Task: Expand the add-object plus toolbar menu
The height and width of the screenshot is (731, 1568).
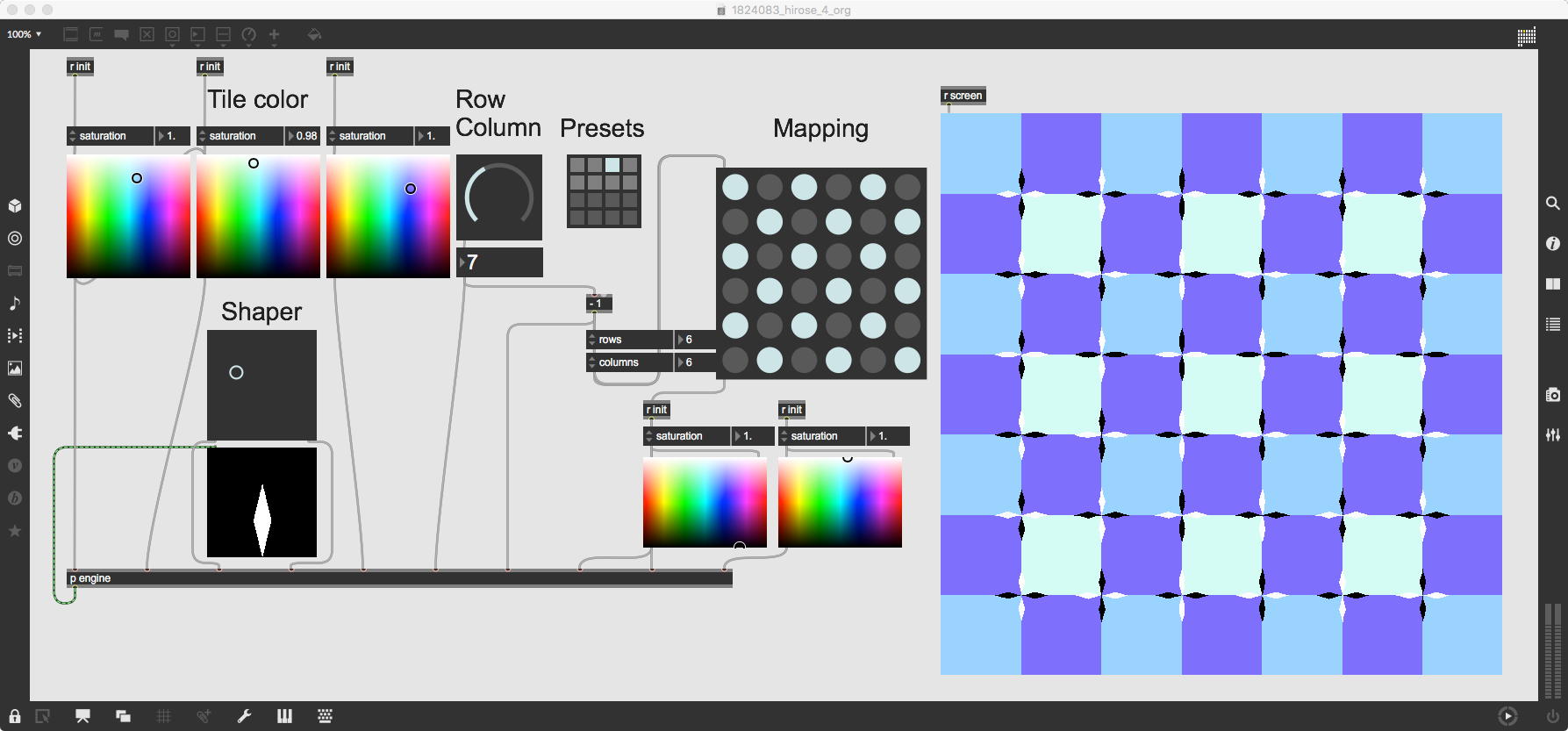Action: (x=274, y=35)
